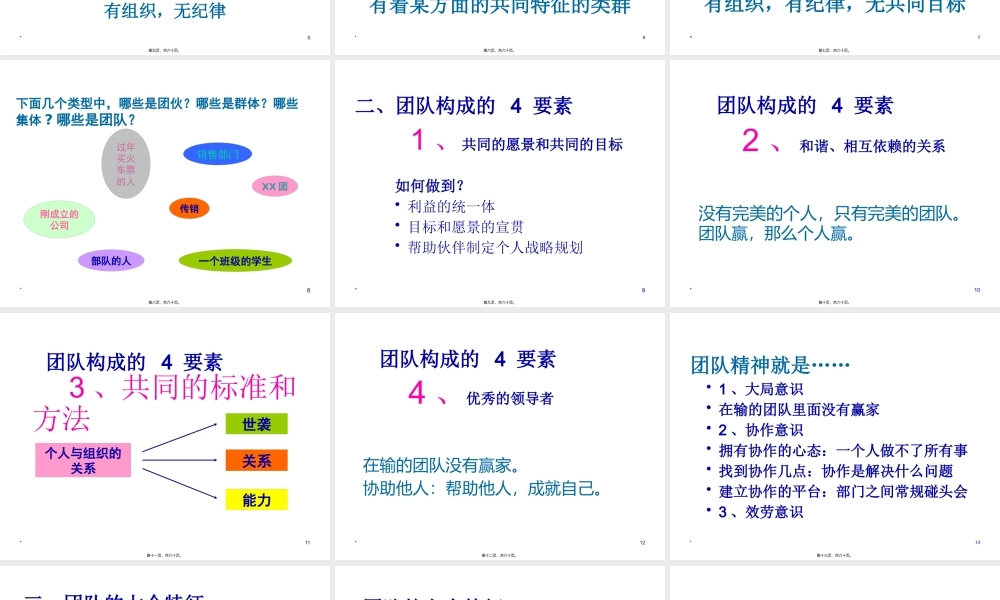The width and height of the screenshot is (1000, 600).
Task: Click the green 刚成立的公司 oval
Action: pyautogui.click(x=58, y=222)
